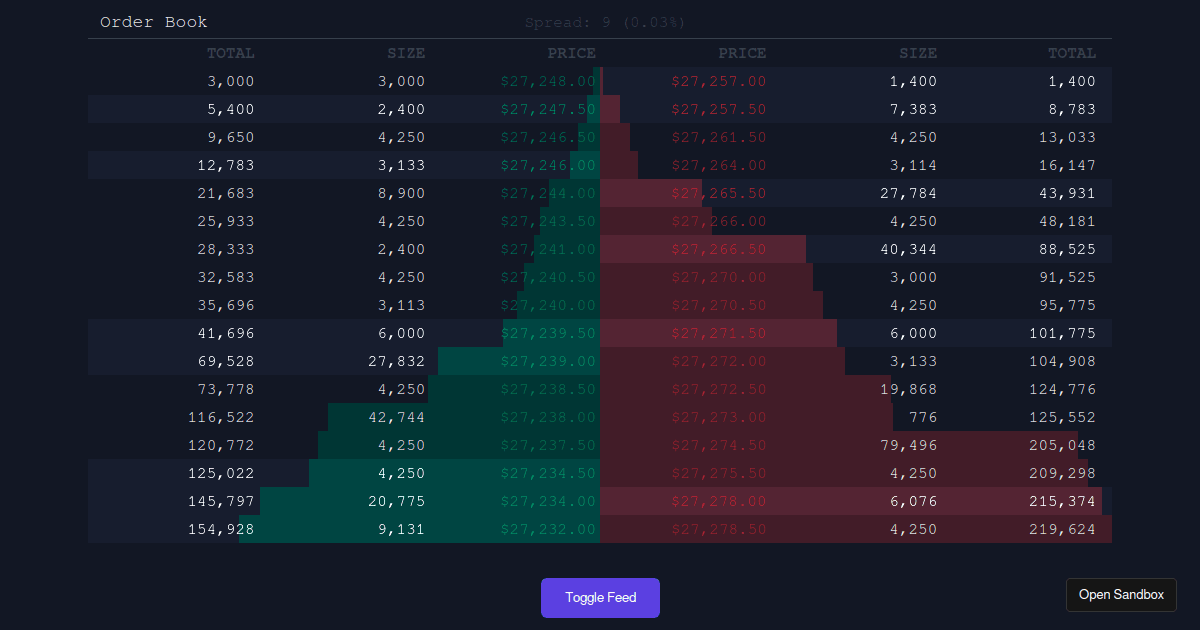
Task: Click bid size 42,744
Action: click(x=397, y=417)
